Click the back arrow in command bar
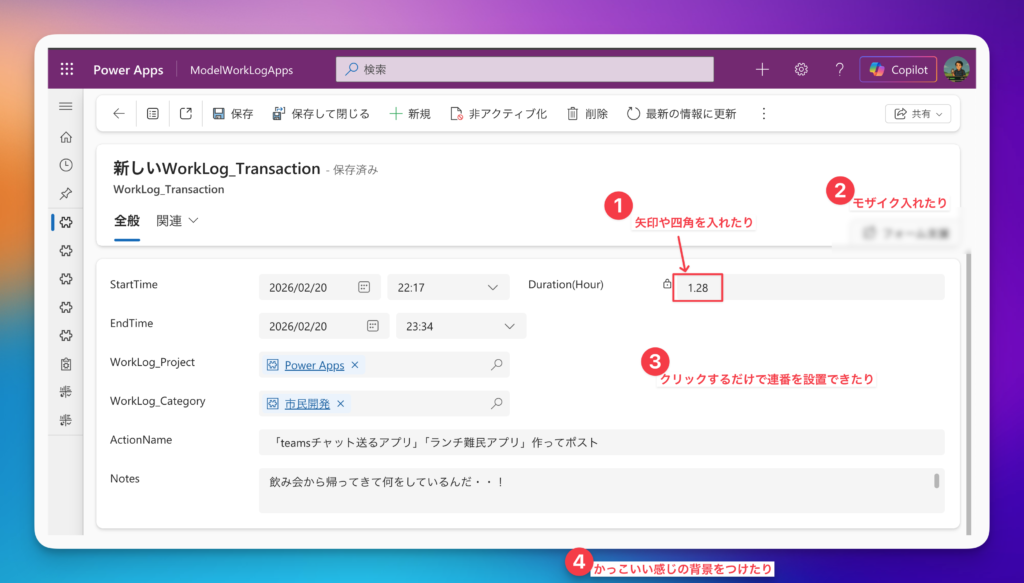Image resolution: width=1024 pixels, height=583 pixels. pyautogui.click(x=119, y=114)
